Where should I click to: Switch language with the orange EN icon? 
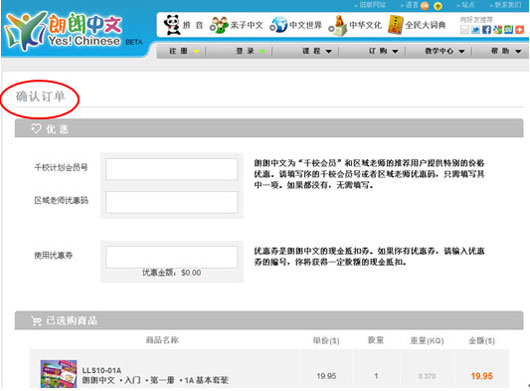click(x=424, y=5)
